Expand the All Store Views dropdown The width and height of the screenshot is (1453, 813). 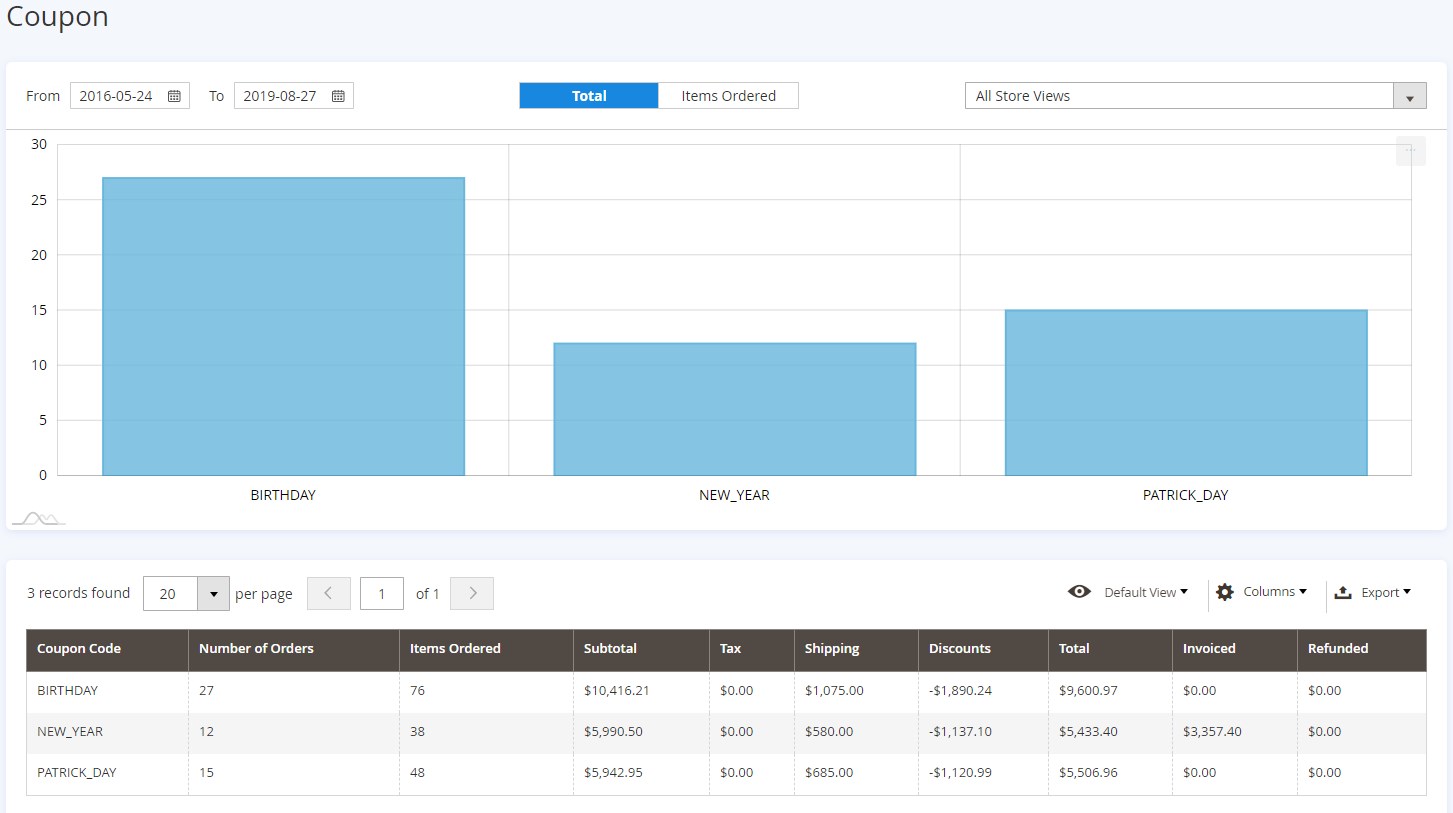click(x=1409, y=96)
